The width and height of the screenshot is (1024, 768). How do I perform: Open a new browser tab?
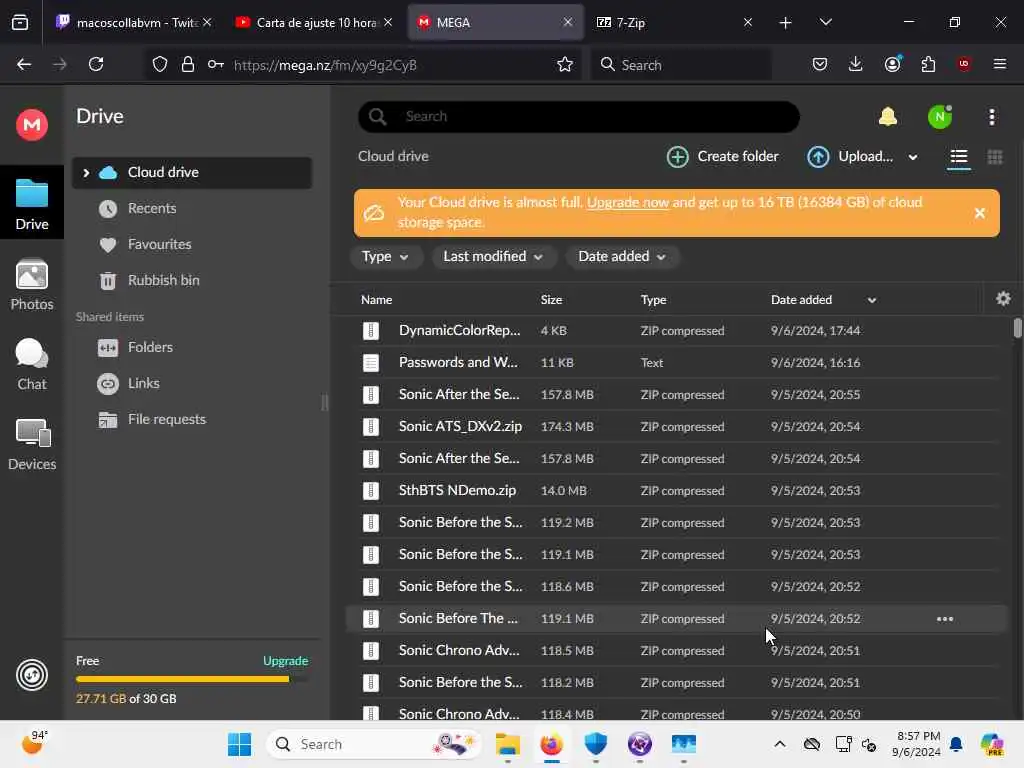click(785, 23)
